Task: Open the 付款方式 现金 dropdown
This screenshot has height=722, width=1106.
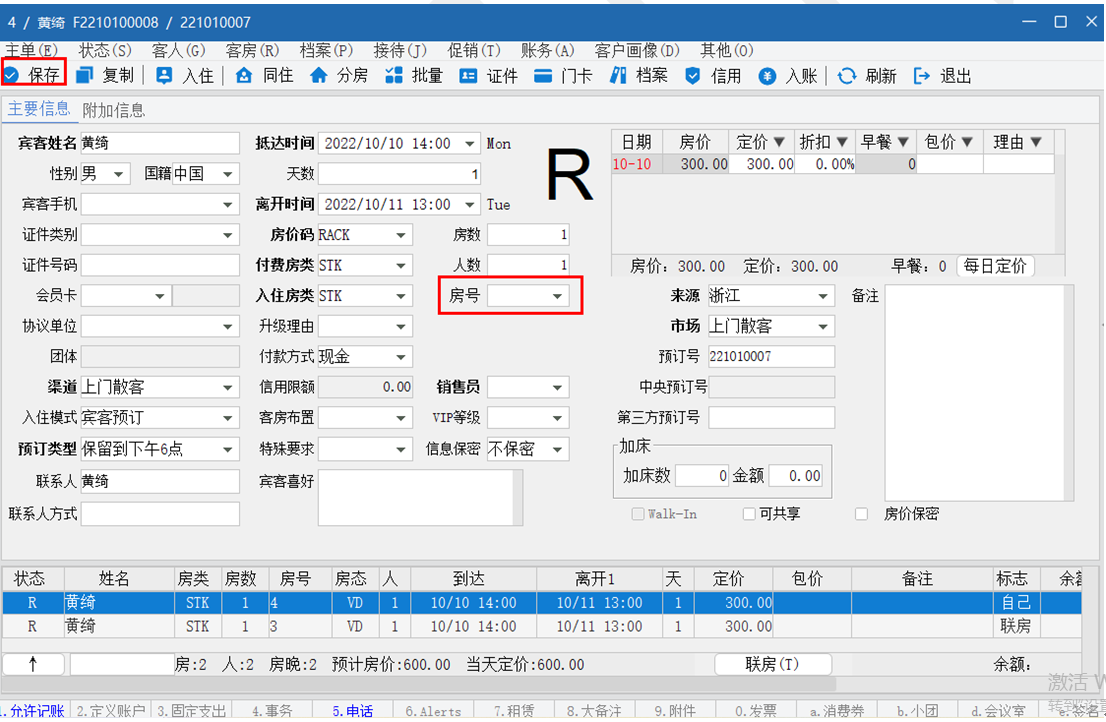Action: [401, 357]
